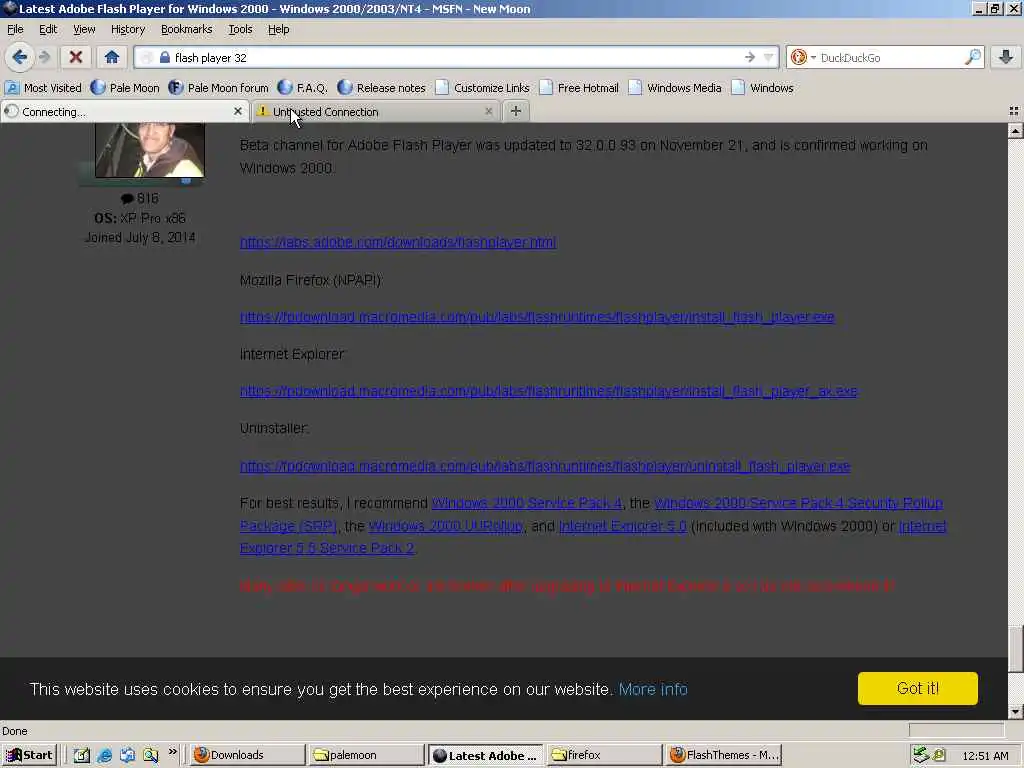
Task: Open the Explorer 5.5 Service Pack 2 link
Action: click(x=327, y=548)
